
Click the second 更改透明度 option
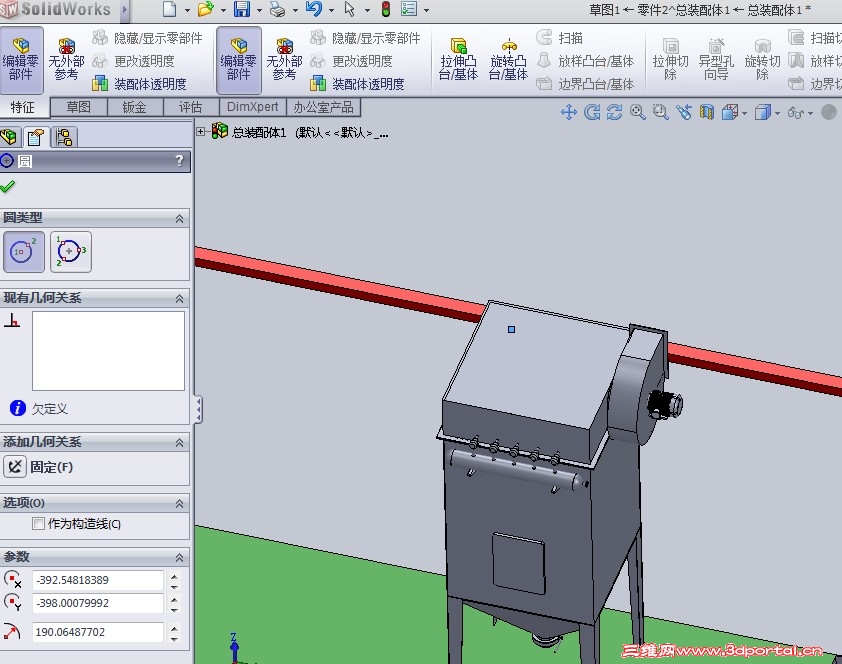pos(351,61)
